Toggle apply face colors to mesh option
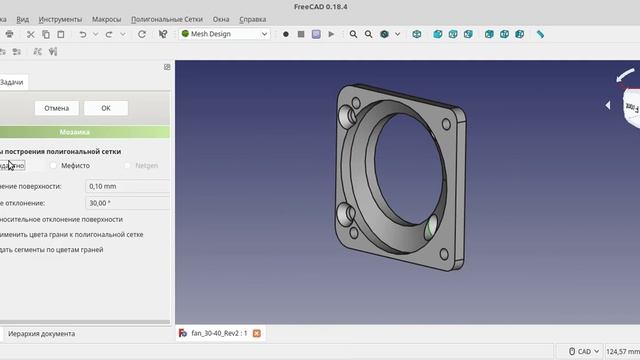The width and height of the screenshot is (640, 360). click(x=71, y=235)
